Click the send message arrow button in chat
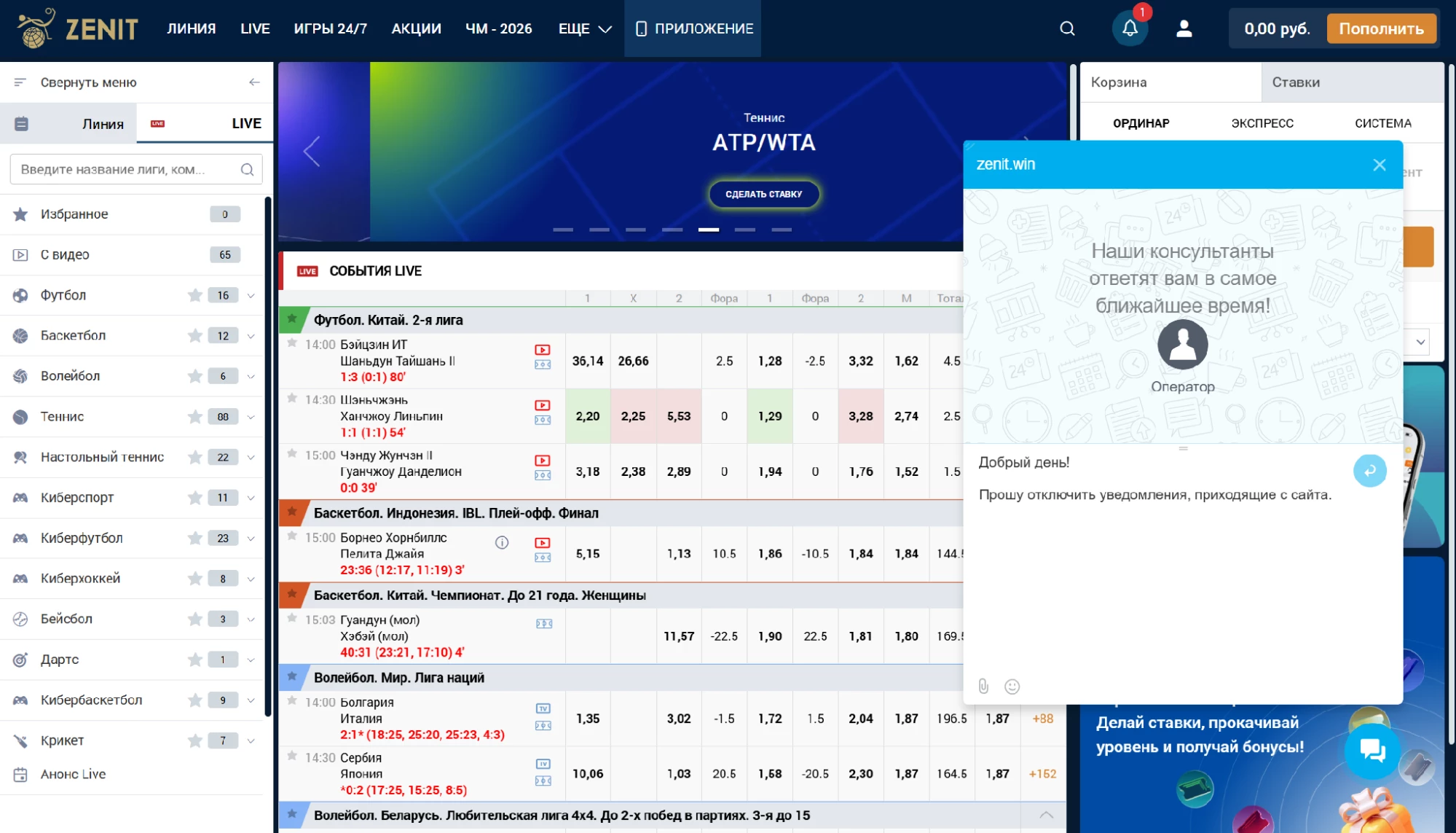This screenshot has height=833, width=1456. 1369,470
